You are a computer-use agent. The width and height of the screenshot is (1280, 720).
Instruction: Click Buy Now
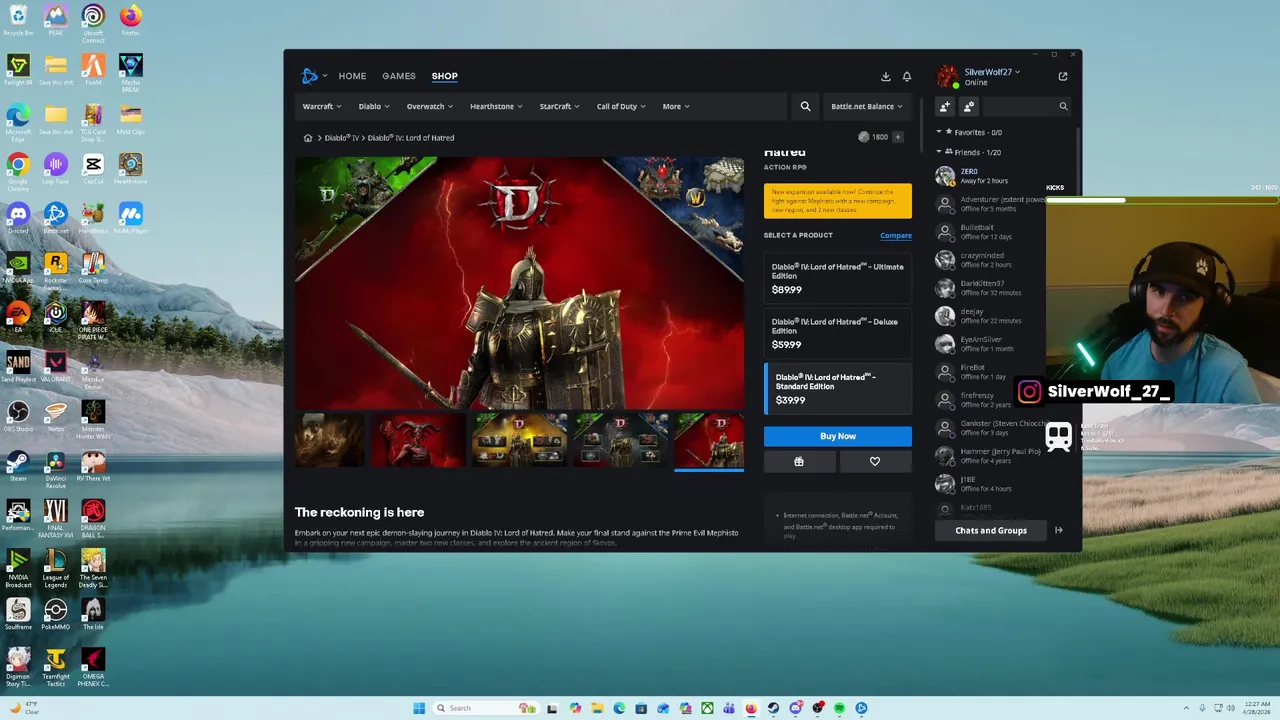click(838, 436)
